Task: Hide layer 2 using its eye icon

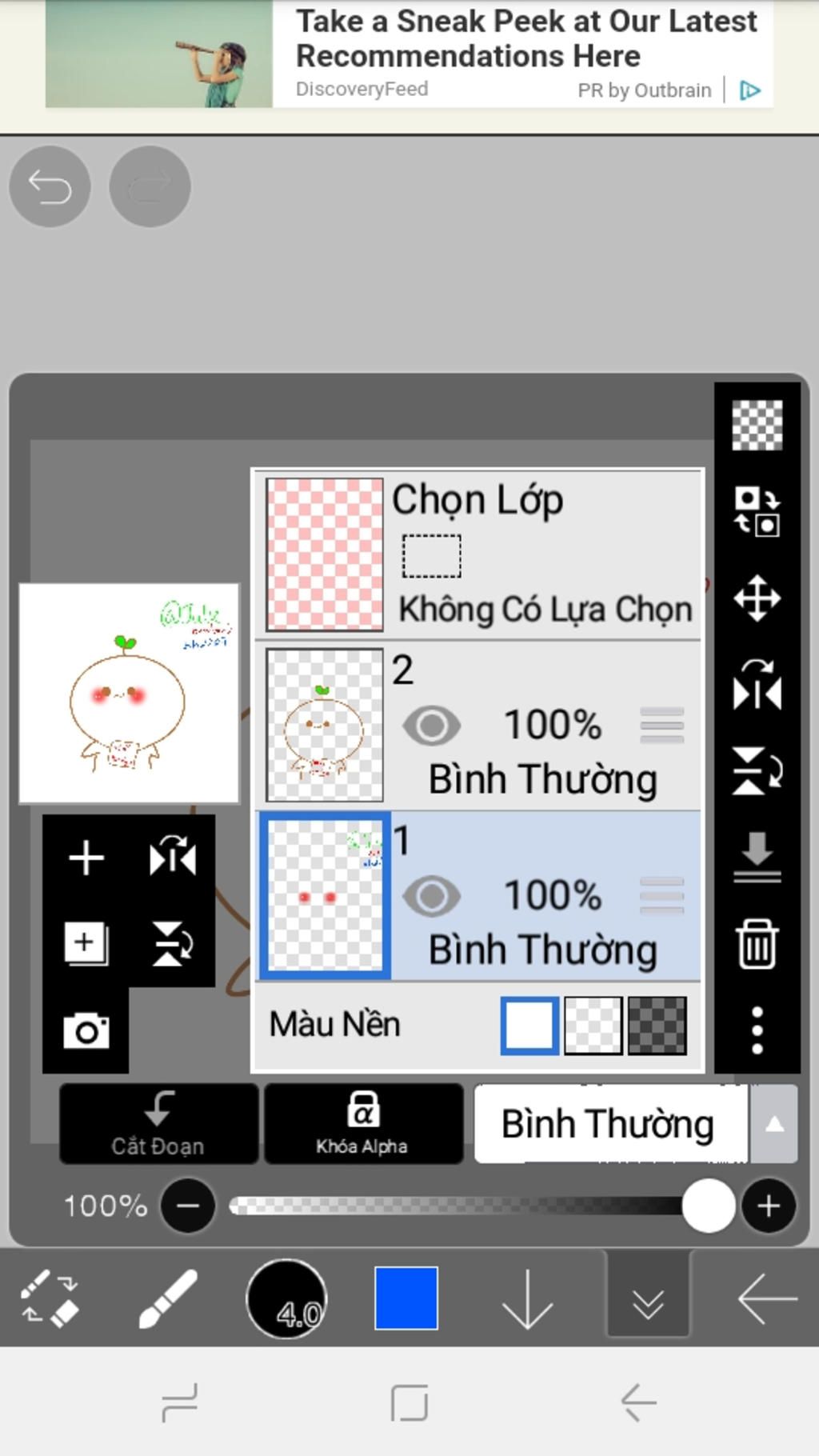Action: (x=432, y=726)
